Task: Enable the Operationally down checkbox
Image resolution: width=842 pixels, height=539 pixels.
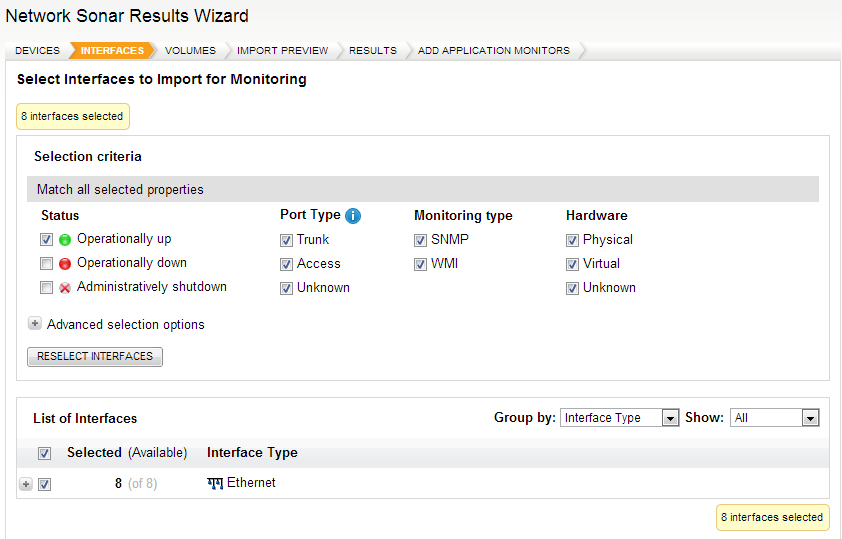Action: (46, 264)
